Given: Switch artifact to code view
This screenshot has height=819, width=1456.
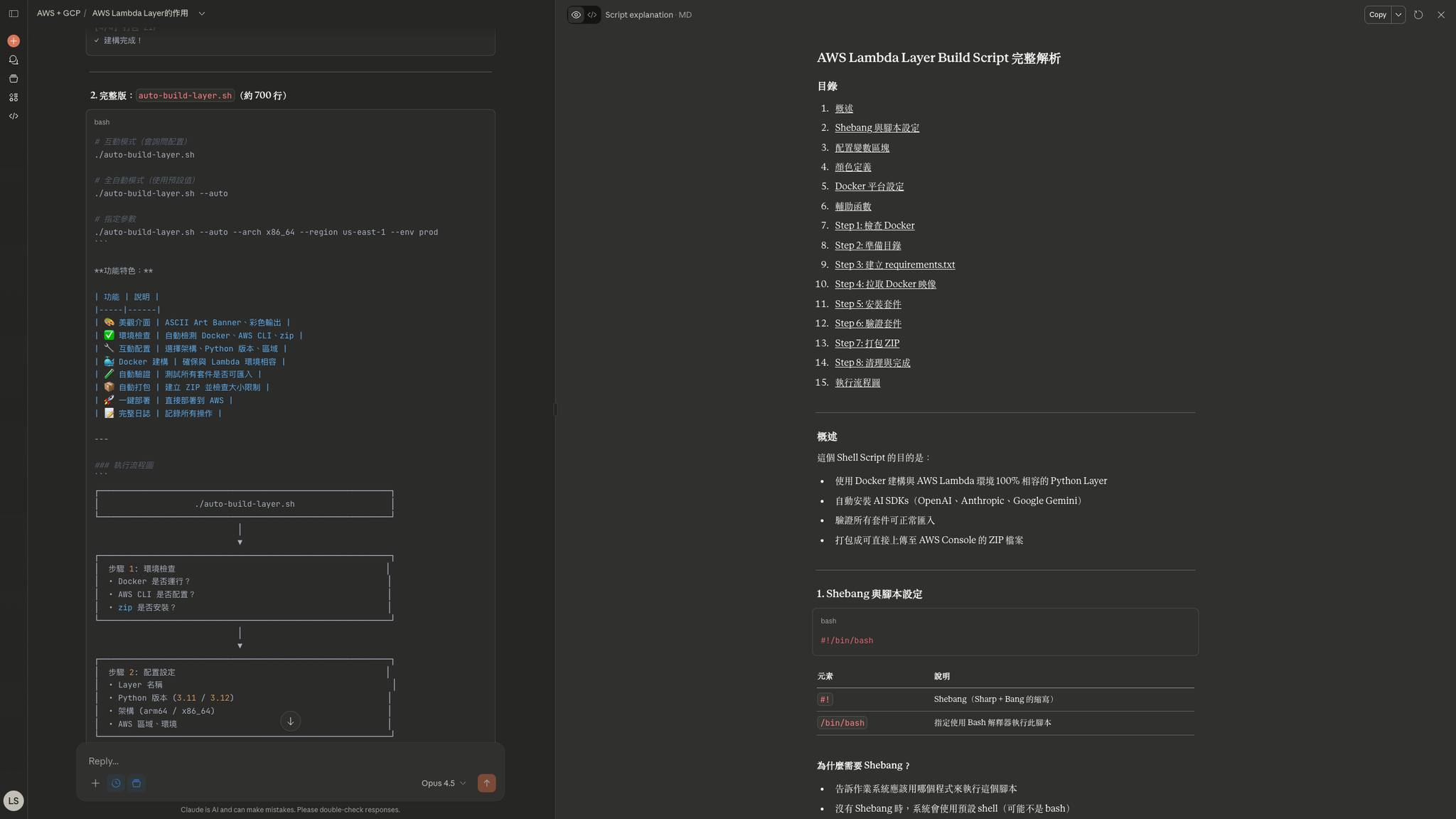Looking at the screenshot, I should tap(592, 15).
